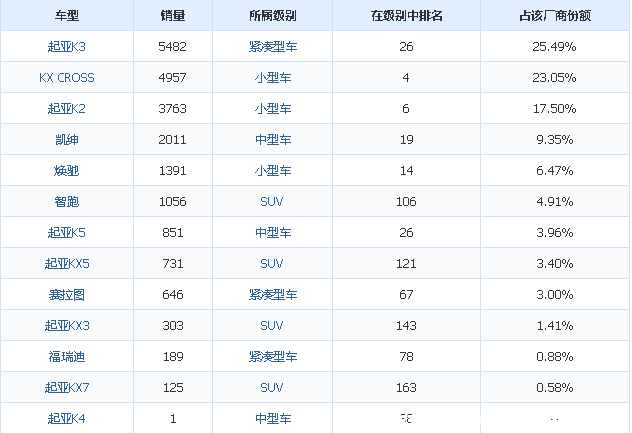
Task: Click the 起亚KX7 link
Action: 67,387
